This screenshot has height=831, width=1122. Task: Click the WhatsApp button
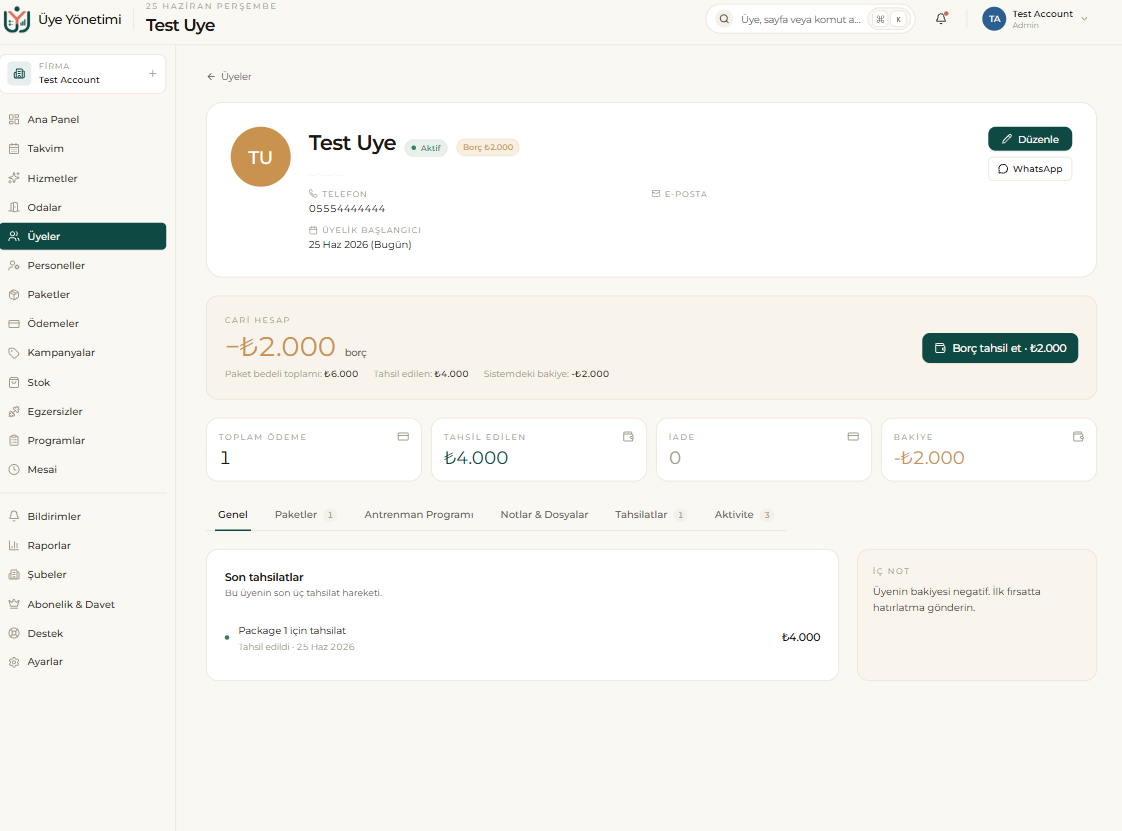coord(1030,169)
